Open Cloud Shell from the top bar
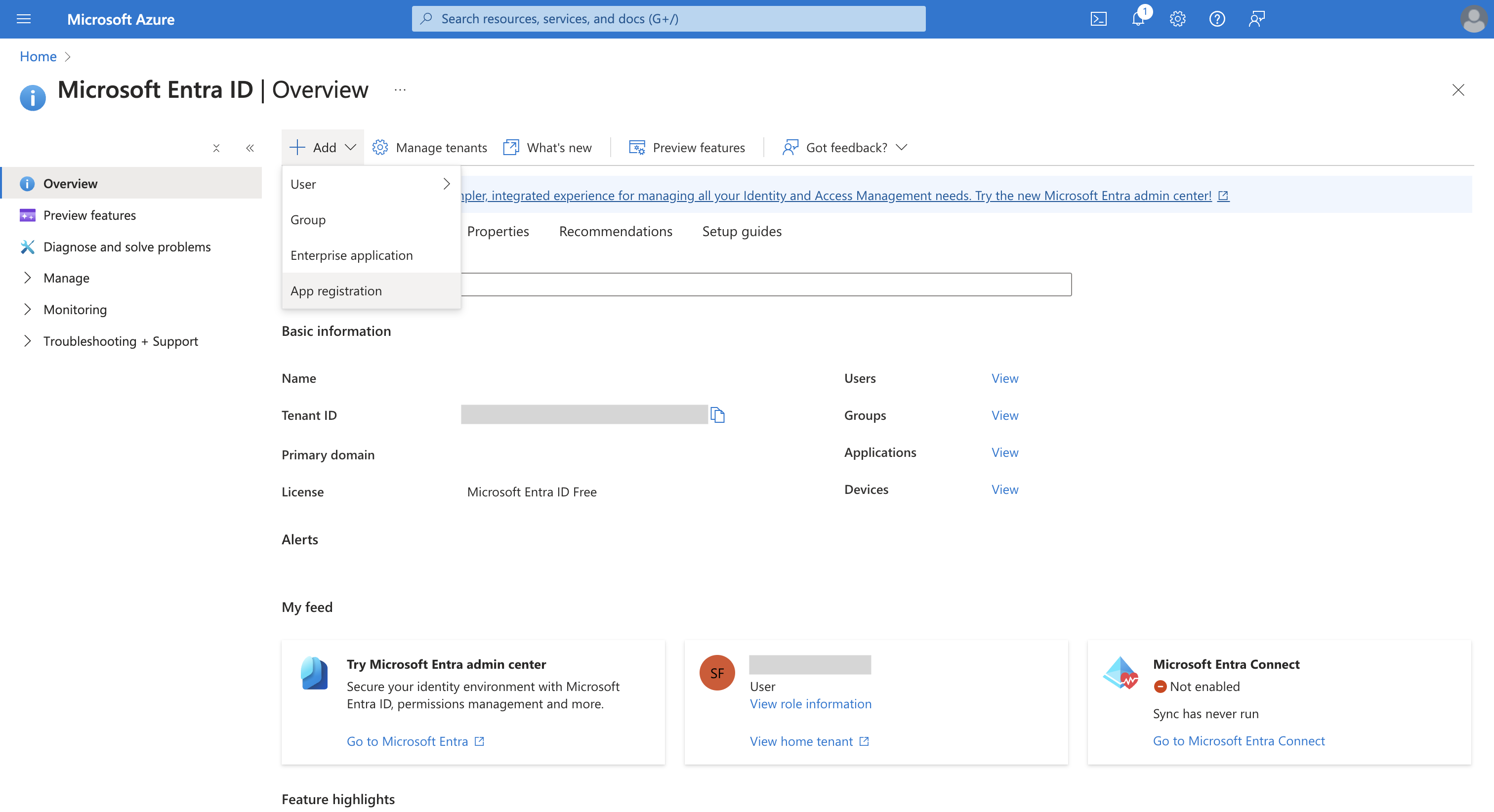Viewport: 1494px width, 812px height. pyautogui.click(x=1098, y=19)
